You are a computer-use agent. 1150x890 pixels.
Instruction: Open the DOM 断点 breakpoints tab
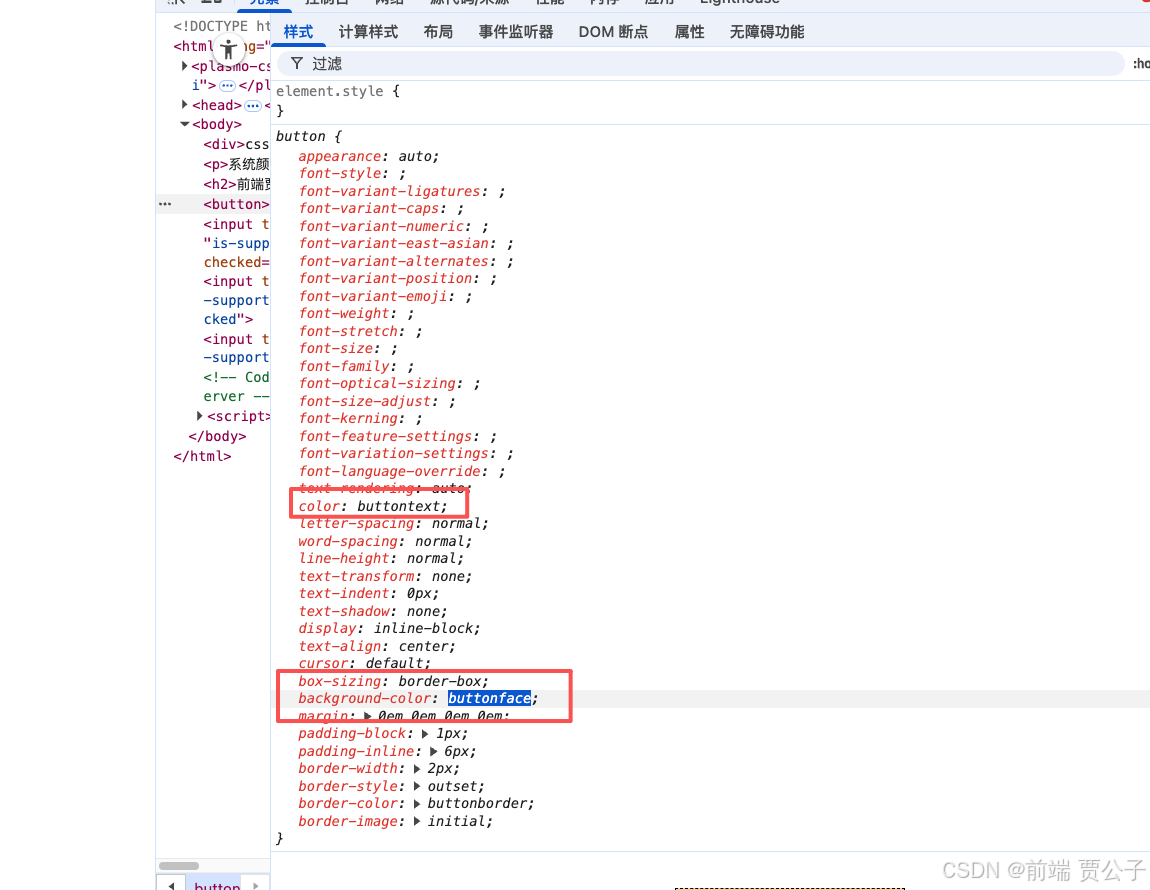[613, 32]
